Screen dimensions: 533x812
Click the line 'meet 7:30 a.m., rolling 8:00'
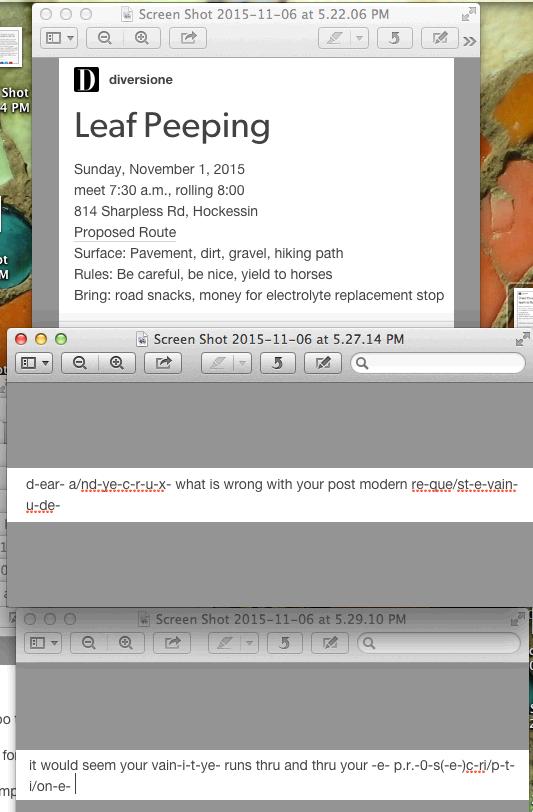(x=159, y=190)
